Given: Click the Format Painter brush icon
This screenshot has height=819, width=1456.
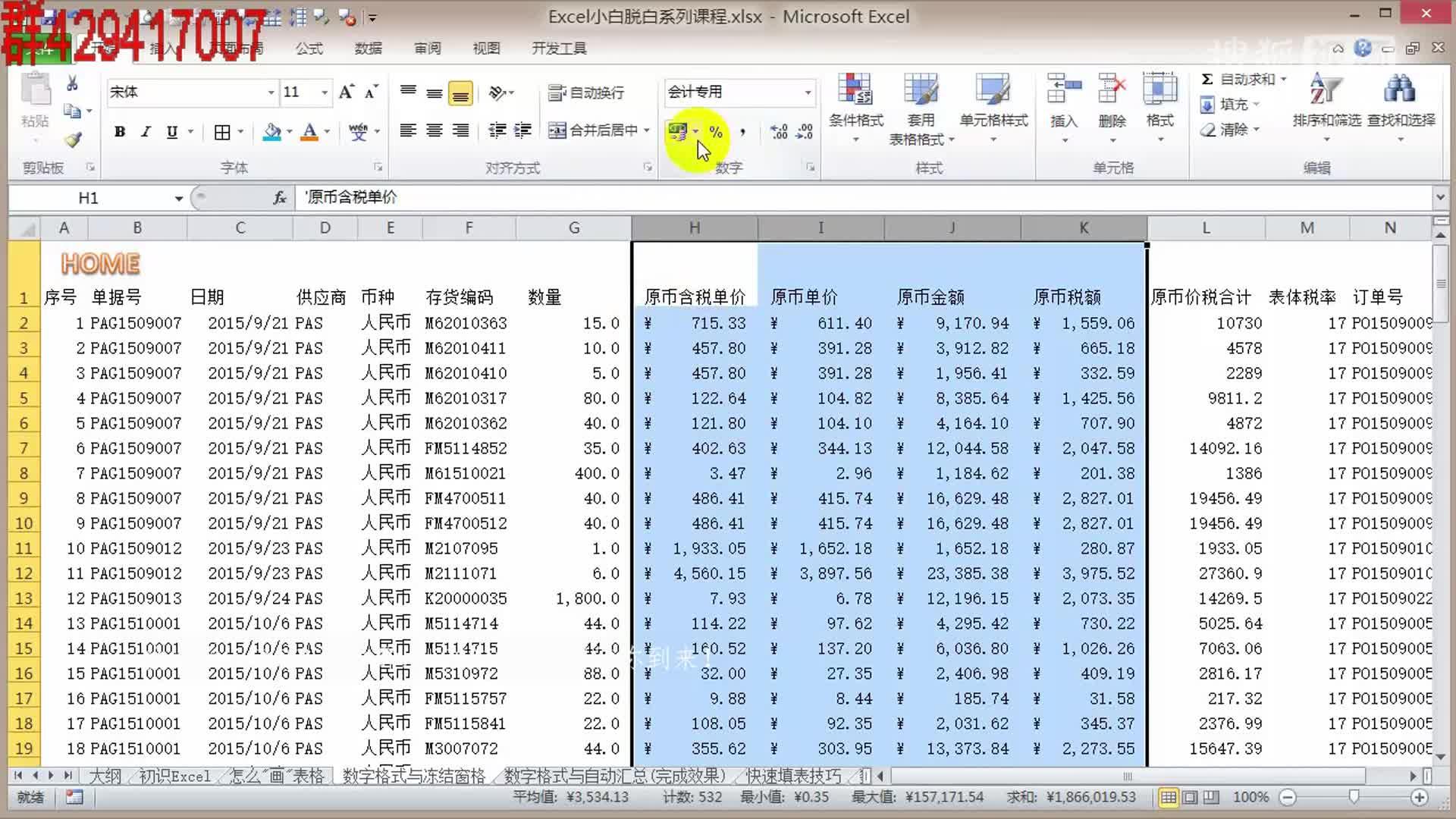Looking at the screenshot, I should click(73, 140).
